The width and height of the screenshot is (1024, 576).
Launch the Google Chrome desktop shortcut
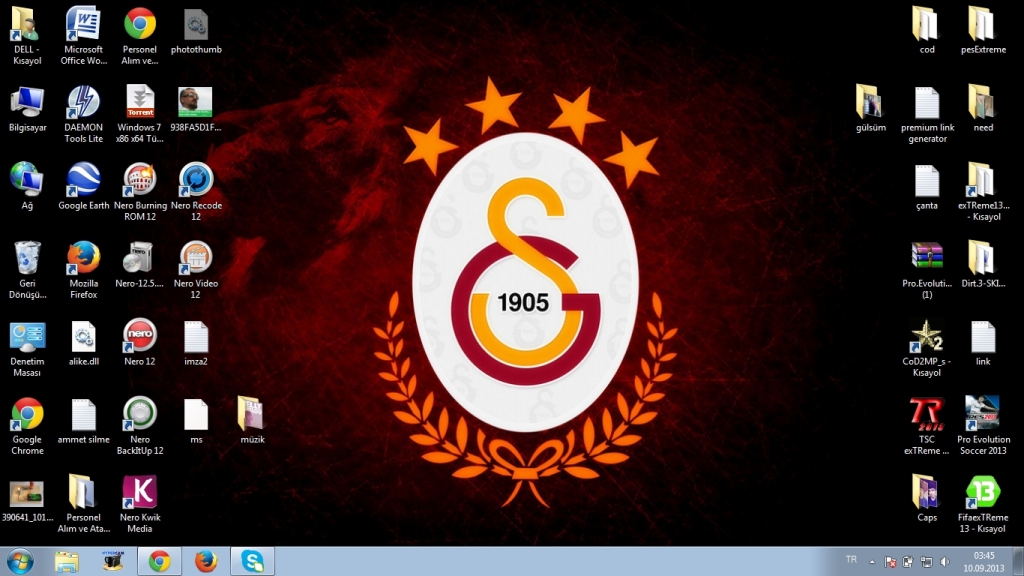tap(27, 426)
